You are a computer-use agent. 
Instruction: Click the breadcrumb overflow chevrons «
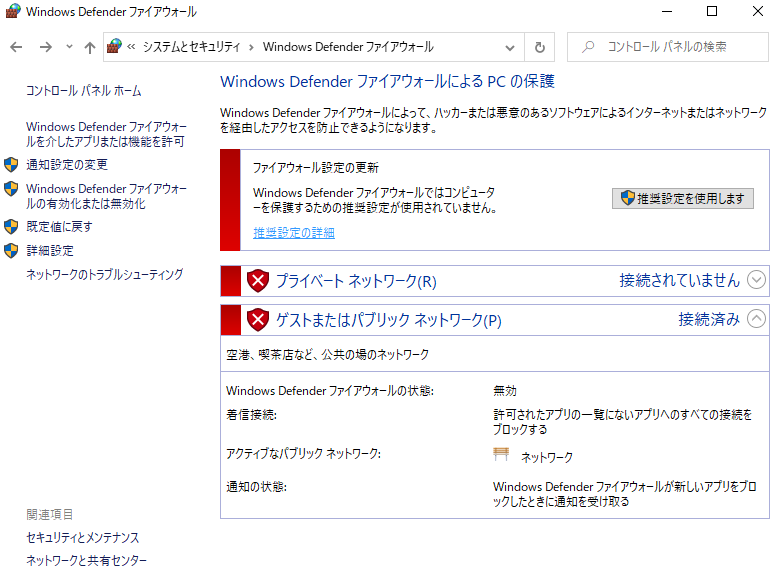(x=131, y=47)
